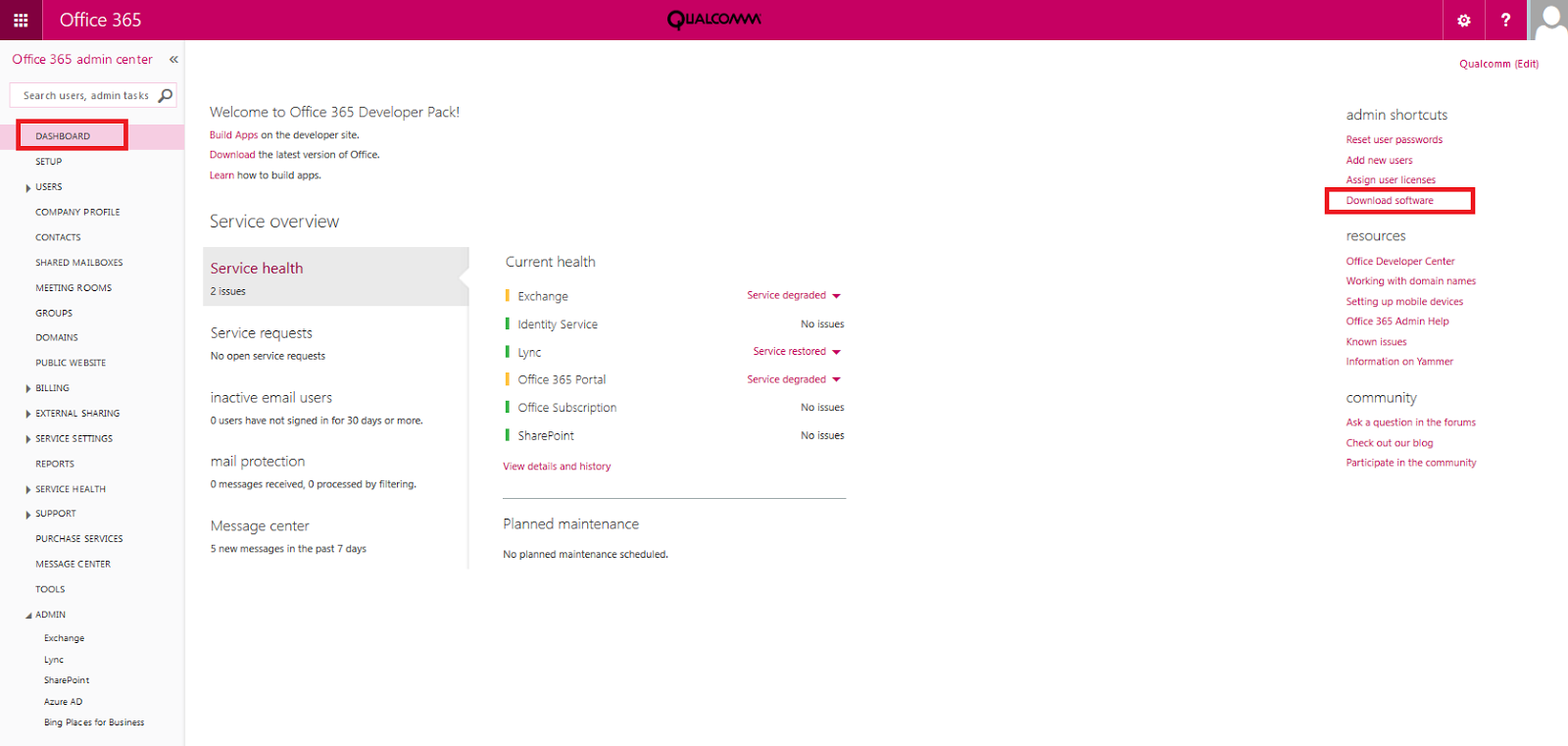
Task: Collapse the admin center navigation pane
Action: pos(173,60)
